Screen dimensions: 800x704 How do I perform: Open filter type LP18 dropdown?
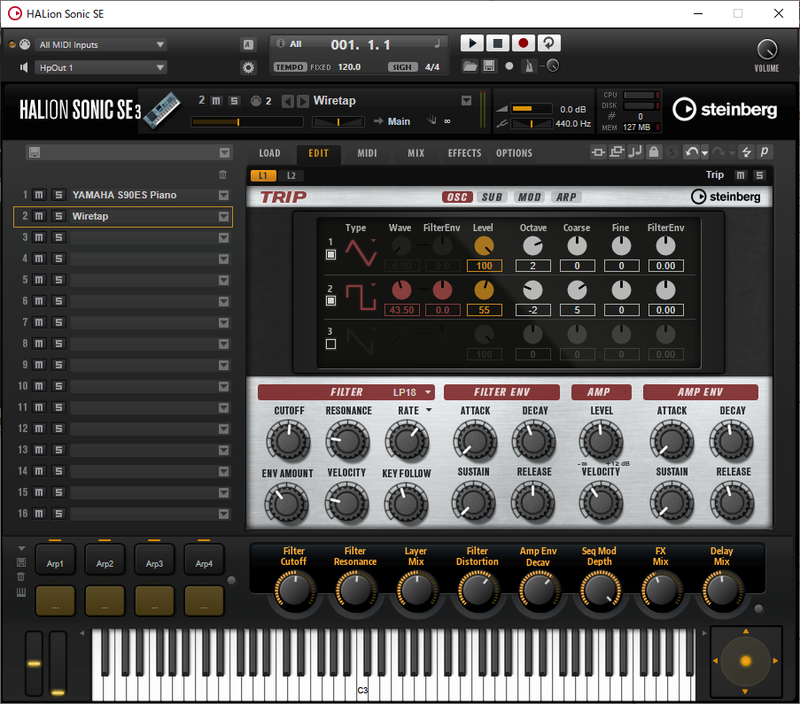pyautogui.click(x=412, y=392)
